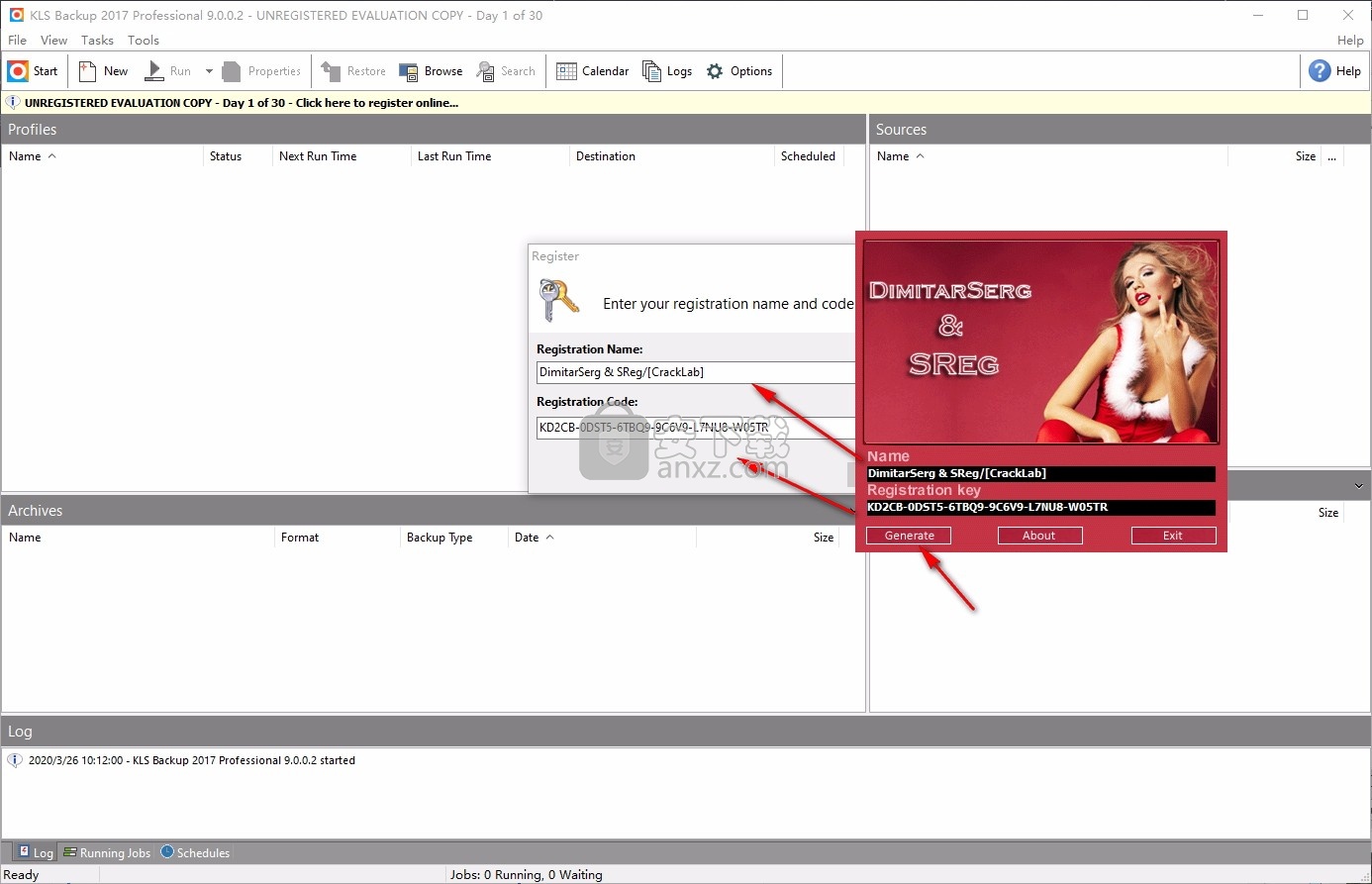Open Options from the toolbar
Screen dimensions: 1372x884
click(x=739, y=71)
